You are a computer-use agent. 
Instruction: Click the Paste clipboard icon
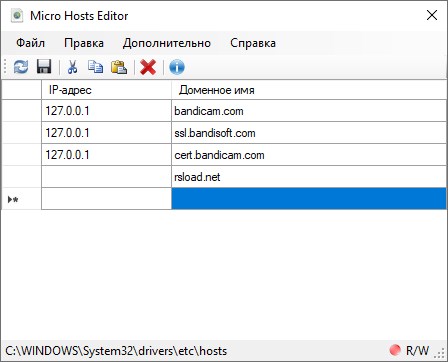pos(119,67)
